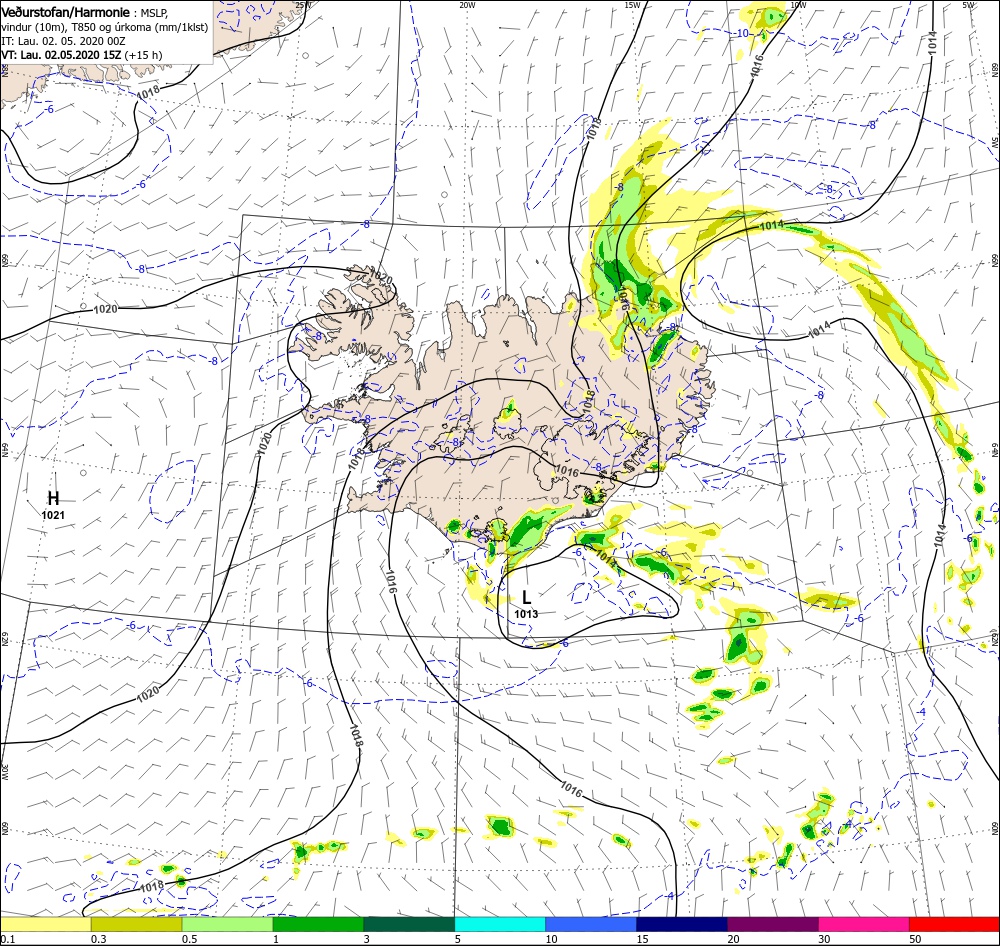Pick the yellow 0.1 precipitation legend swatch
The height and width of the screenshot is (946, 1000).
click(46, 924)
